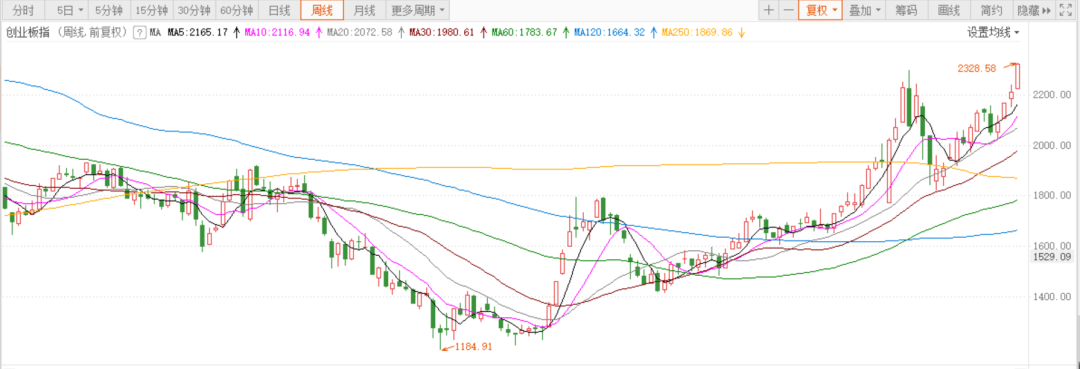The image size is (1080, 369).
Task: Click the minus zoom-out chart icon
Action: (x=788, y=10)
